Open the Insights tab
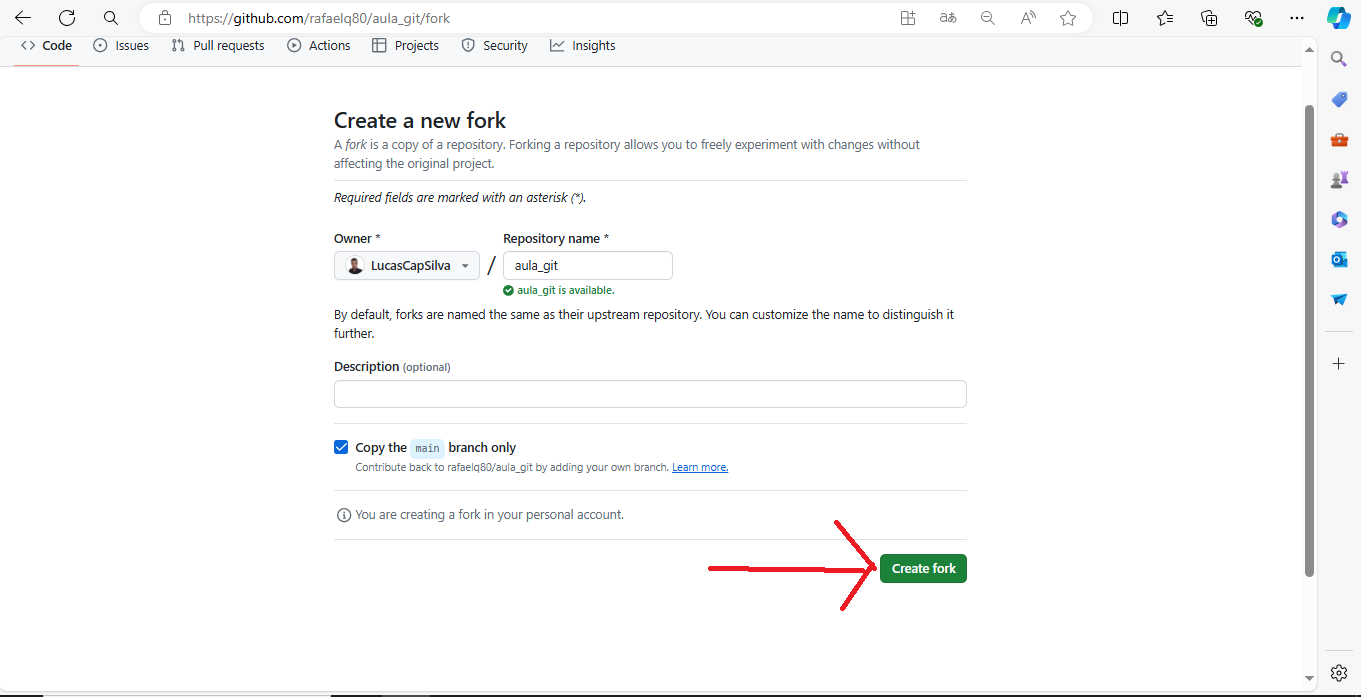The width and height of the screenshot is (1361, 697). click(583, 45)
